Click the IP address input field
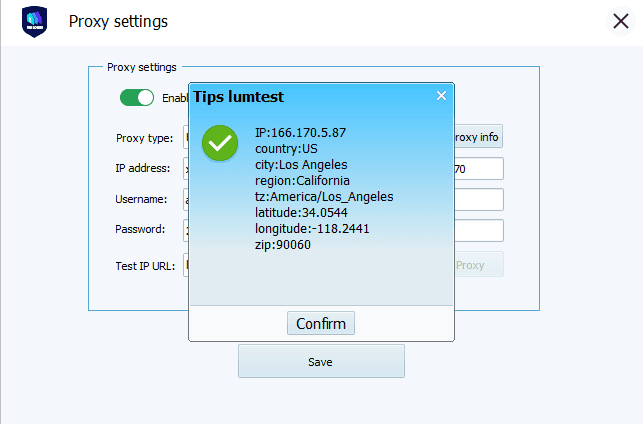Viewport: 643px width, 424px height. [186, 169]
